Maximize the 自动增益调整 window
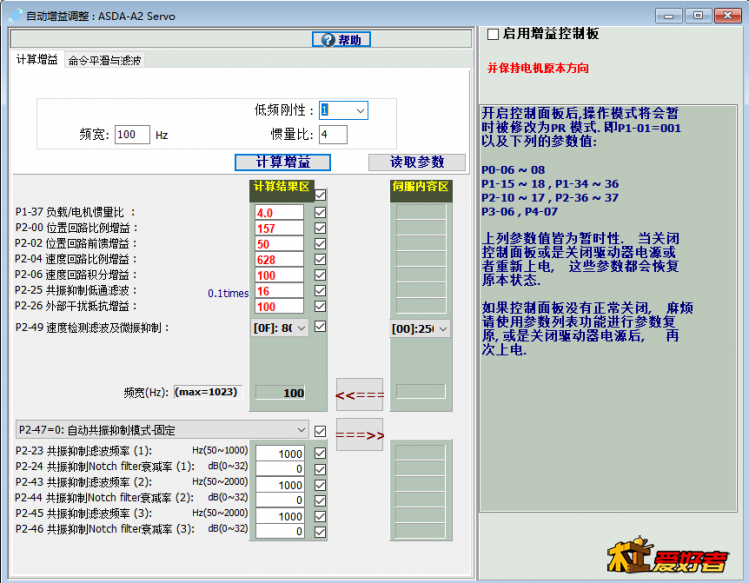 [x=697, y=16]
